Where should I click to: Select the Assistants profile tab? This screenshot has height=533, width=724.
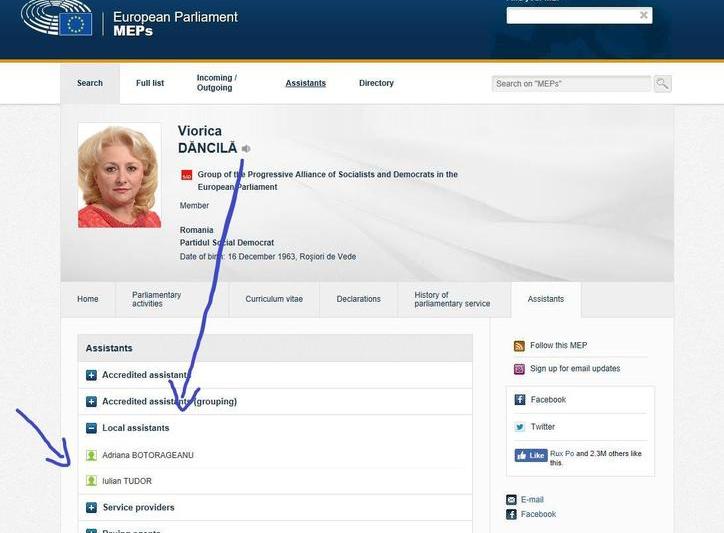pos(546,299)
